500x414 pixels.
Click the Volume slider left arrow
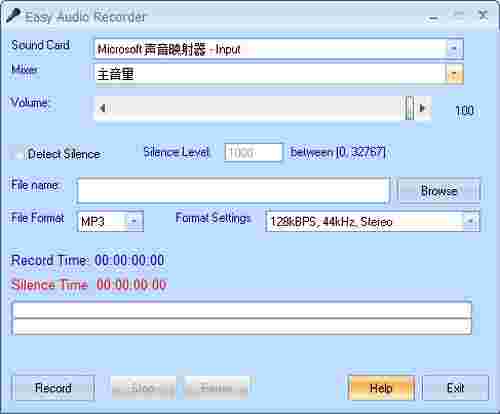click(103, 108)
